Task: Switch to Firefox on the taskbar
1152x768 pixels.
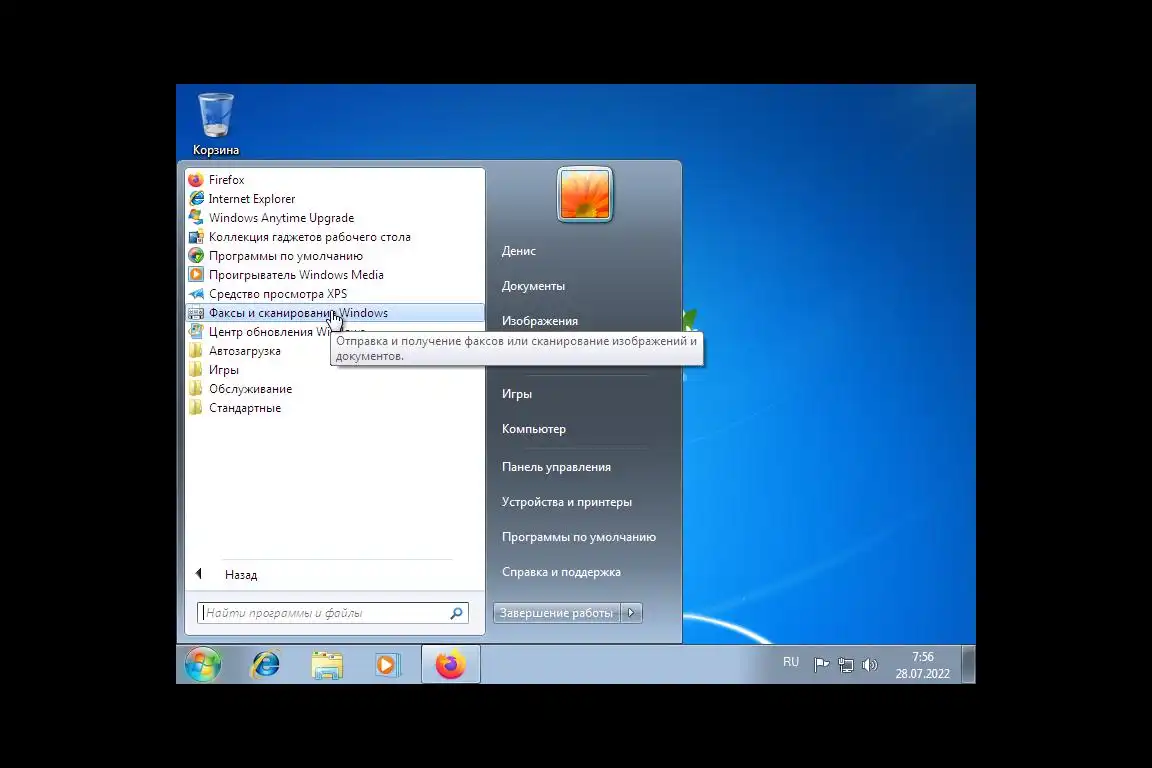Action: (450, 665)
